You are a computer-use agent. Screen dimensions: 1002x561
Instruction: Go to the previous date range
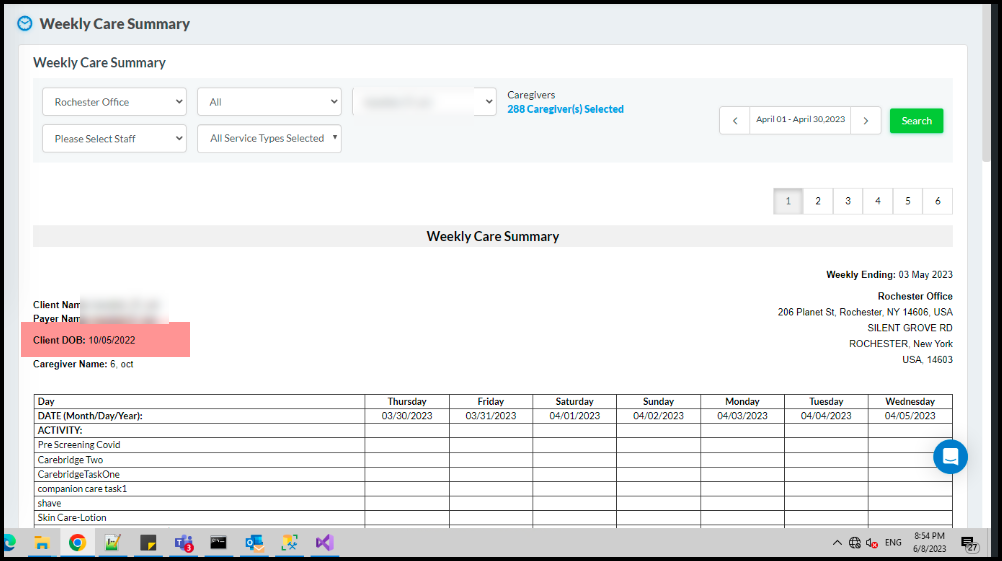735,121
